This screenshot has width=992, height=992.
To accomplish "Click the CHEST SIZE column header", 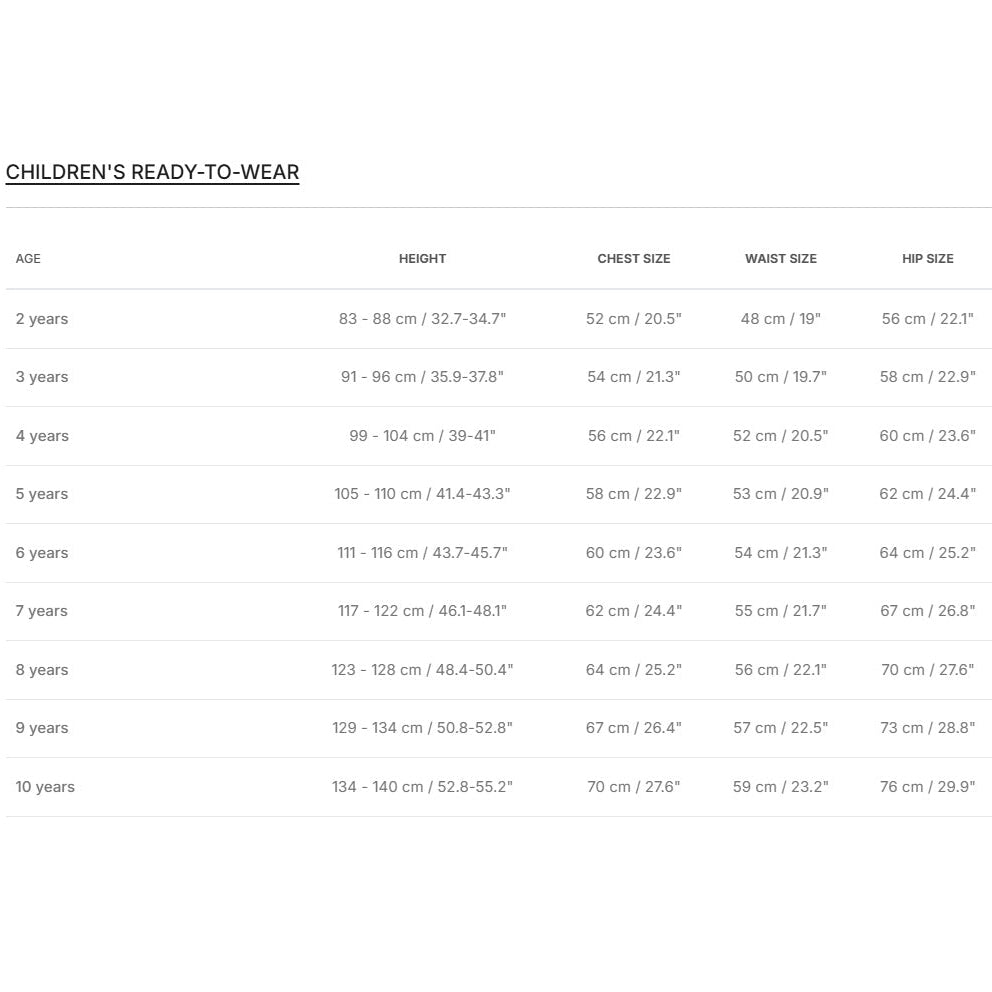I will [634, 259].
